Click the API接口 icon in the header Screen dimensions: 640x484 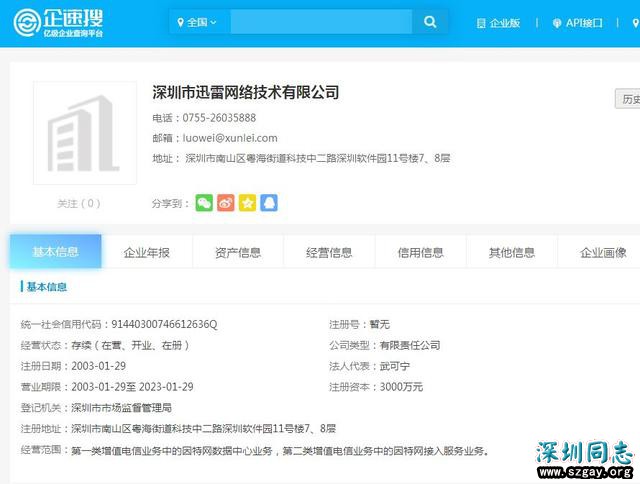(557, 23)
